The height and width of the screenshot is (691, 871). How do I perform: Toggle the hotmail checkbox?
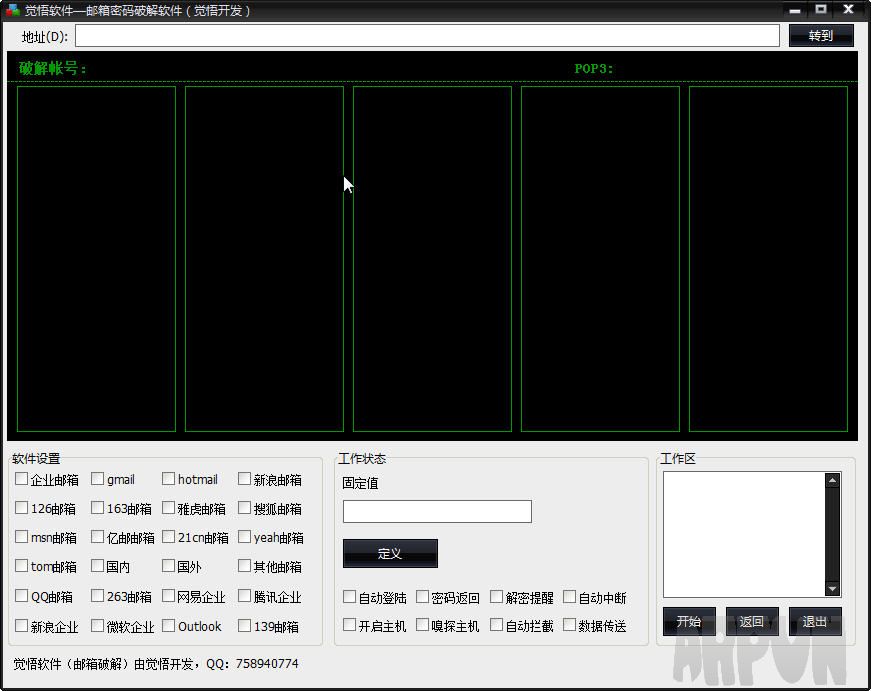click(x=169, y=479)
